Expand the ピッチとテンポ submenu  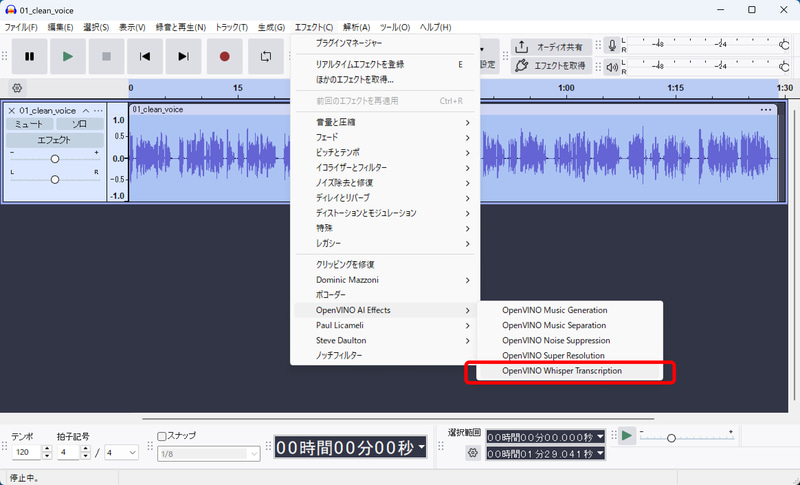pos(385,152)
